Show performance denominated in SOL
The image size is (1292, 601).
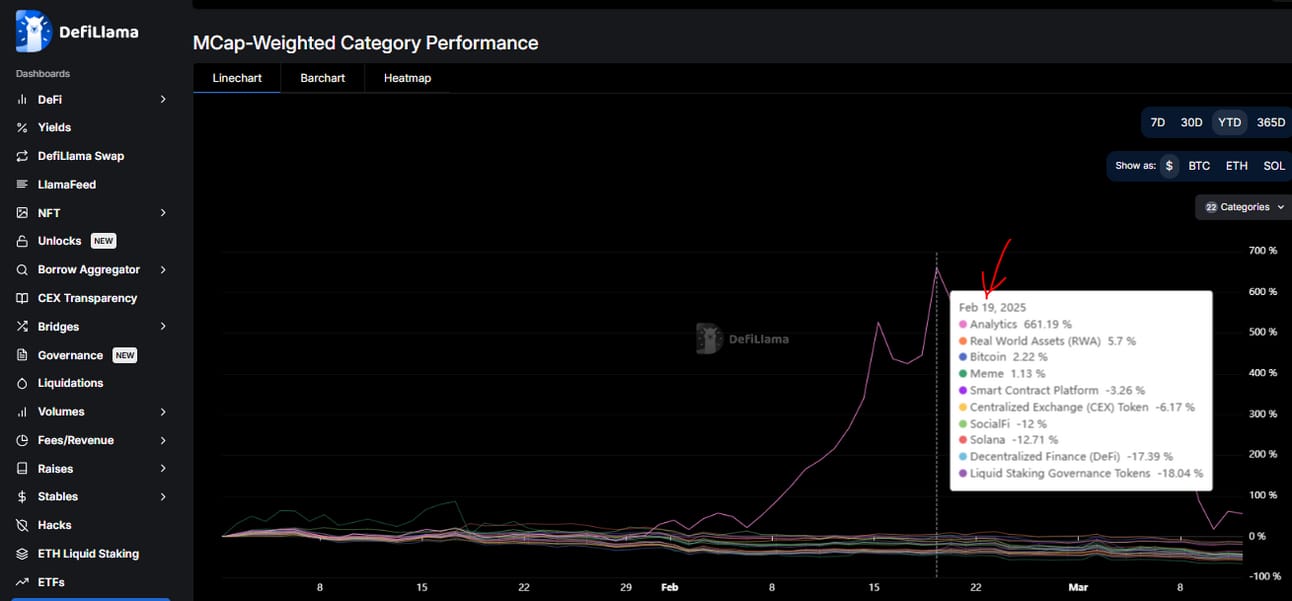click(x=1274, y=166)
